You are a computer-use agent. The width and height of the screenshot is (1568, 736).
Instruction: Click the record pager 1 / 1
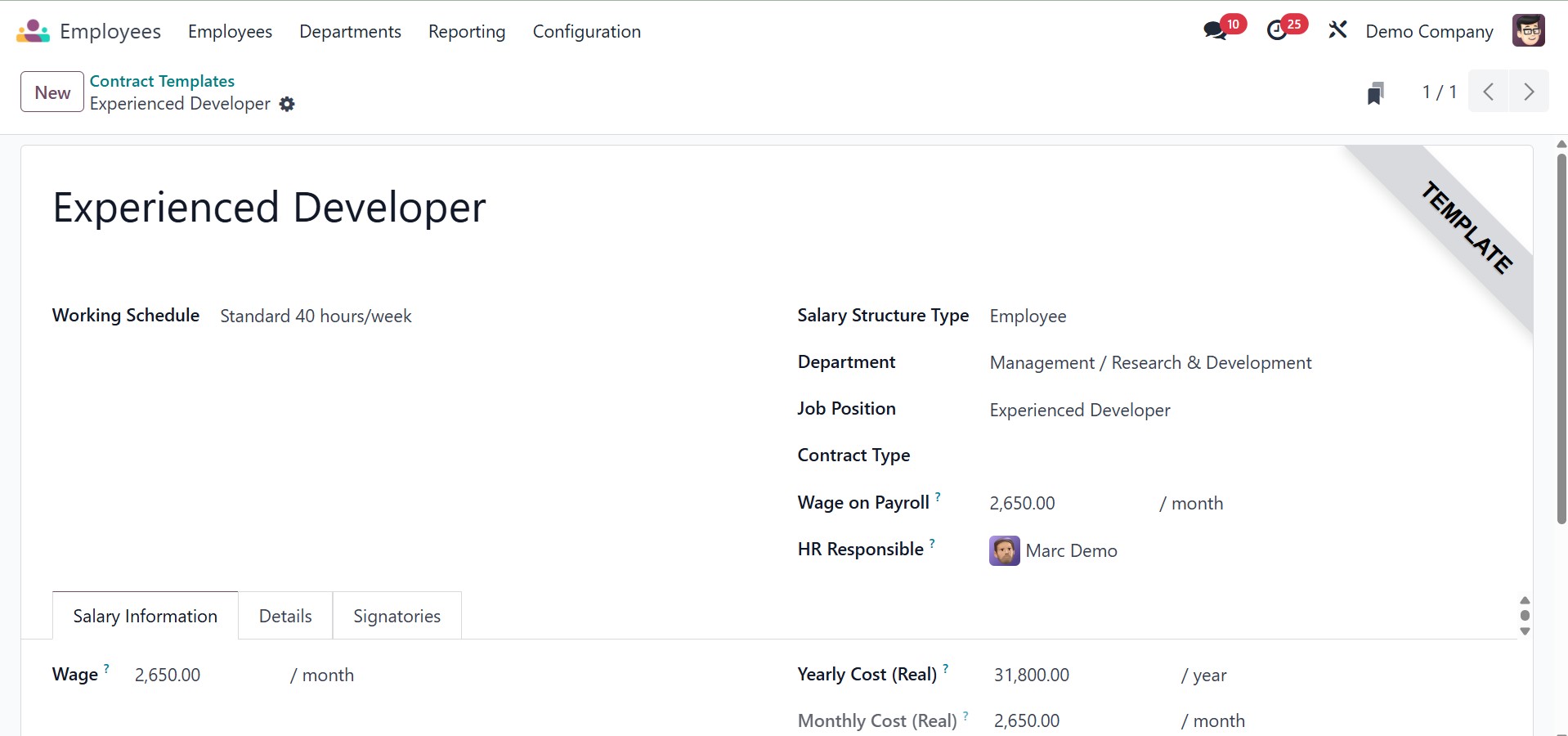pos(1439,92)
